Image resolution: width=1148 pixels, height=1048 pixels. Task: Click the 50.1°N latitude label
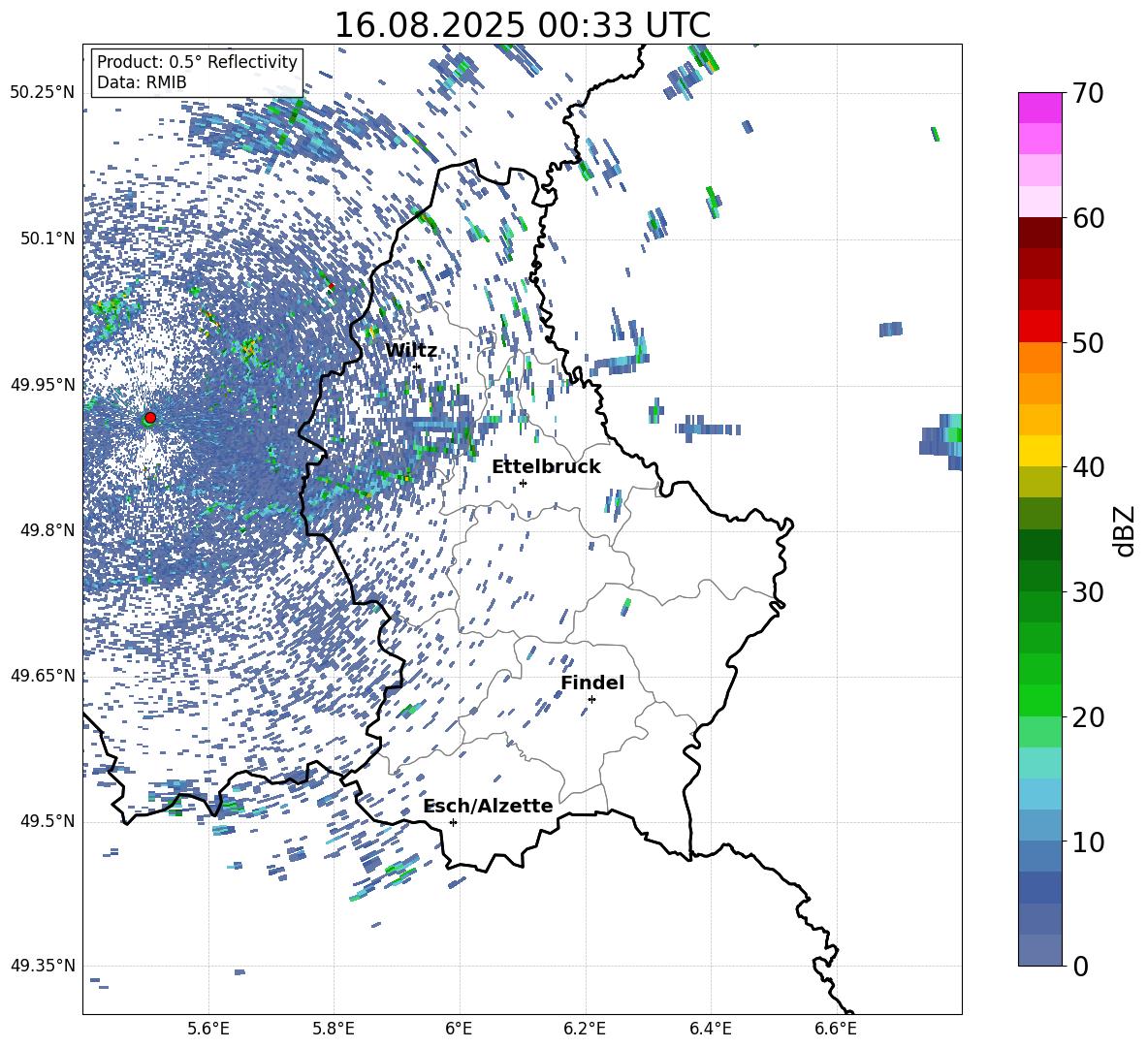(x=48, y=238)
